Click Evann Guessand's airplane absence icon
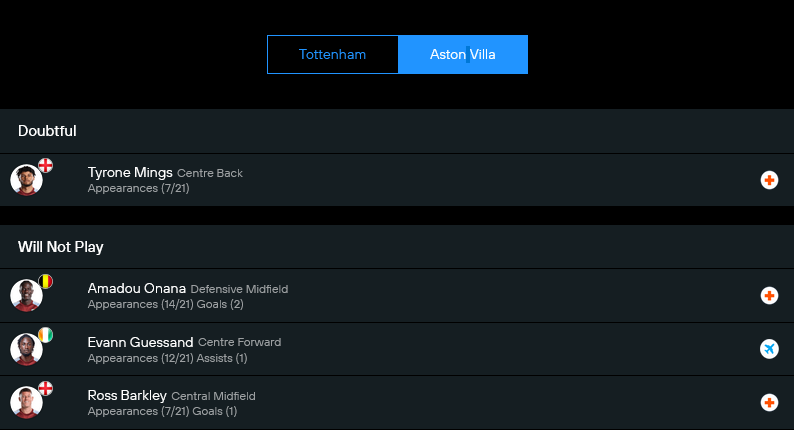This screenshot has height=430, width=794. point(769,349)
